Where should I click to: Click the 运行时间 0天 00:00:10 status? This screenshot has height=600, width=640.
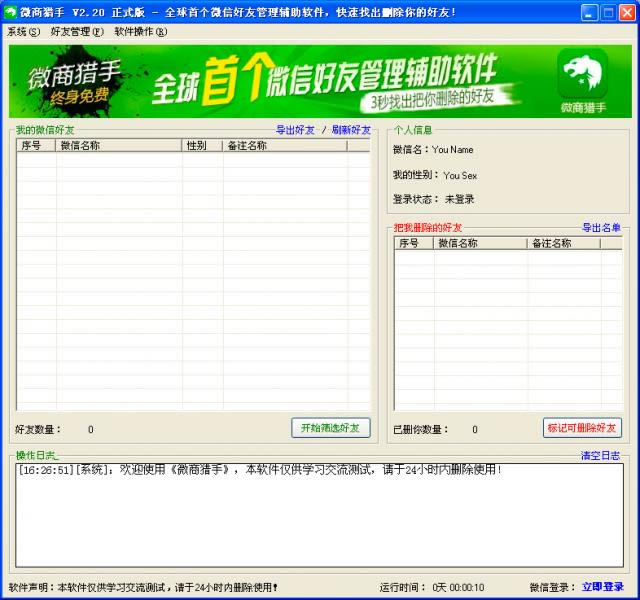point(432,587)
